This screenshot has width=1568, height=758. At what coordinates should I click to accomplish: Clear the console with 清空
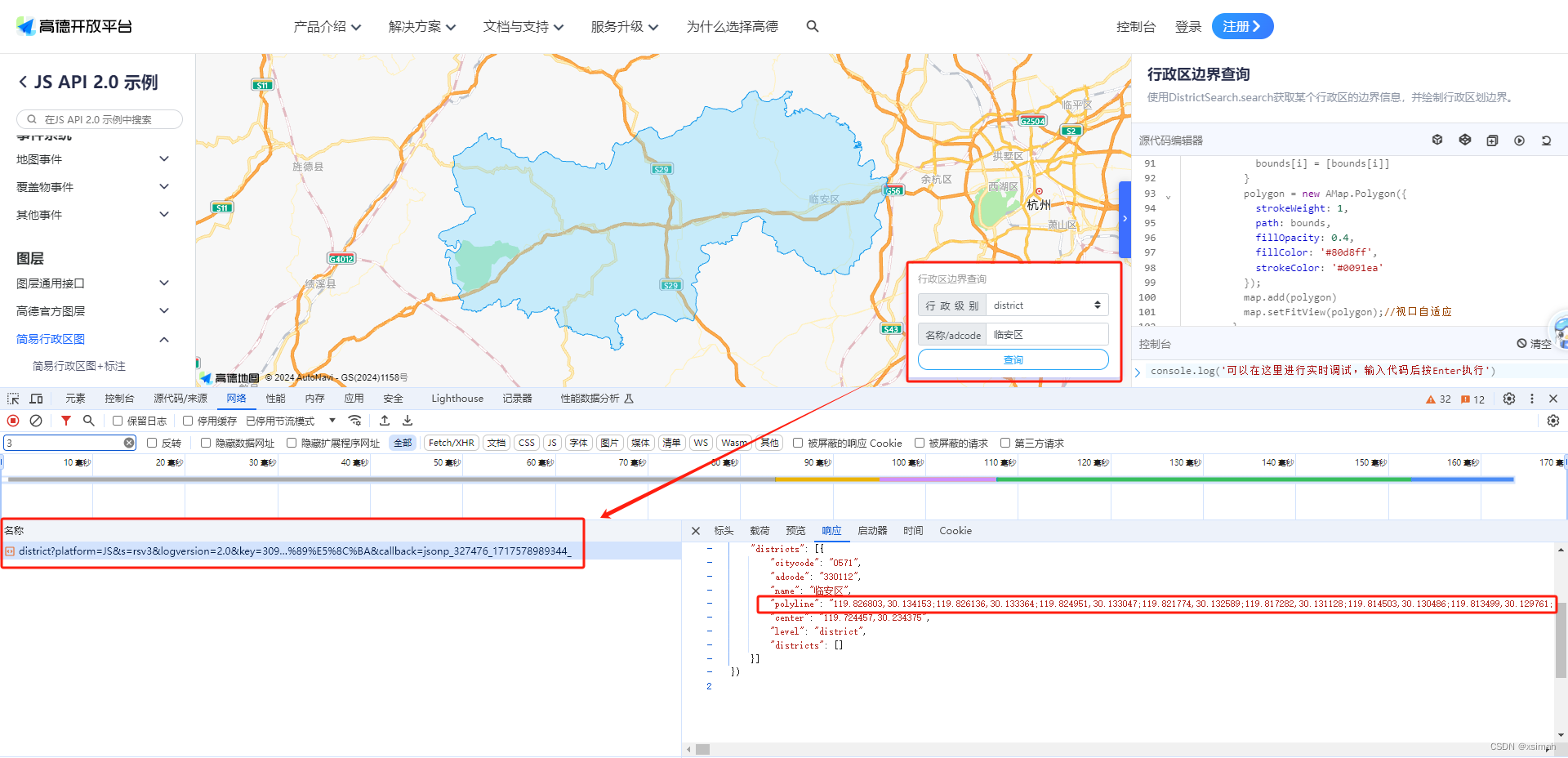click(x=1534, y=344)
